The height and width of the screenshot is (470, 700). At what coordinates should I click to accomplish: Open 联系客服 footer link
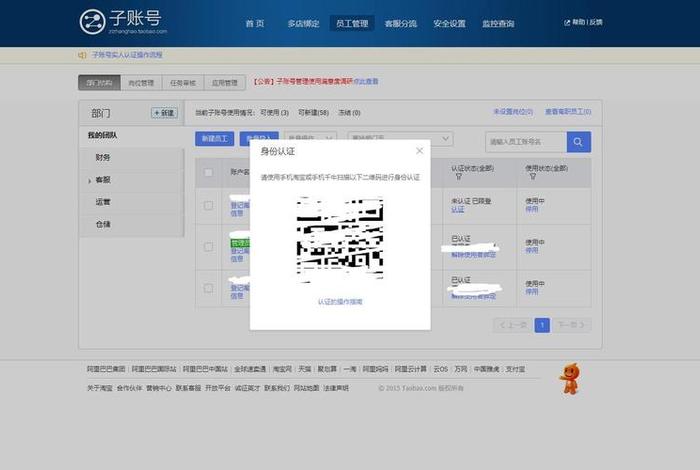(x=188, y=388)
